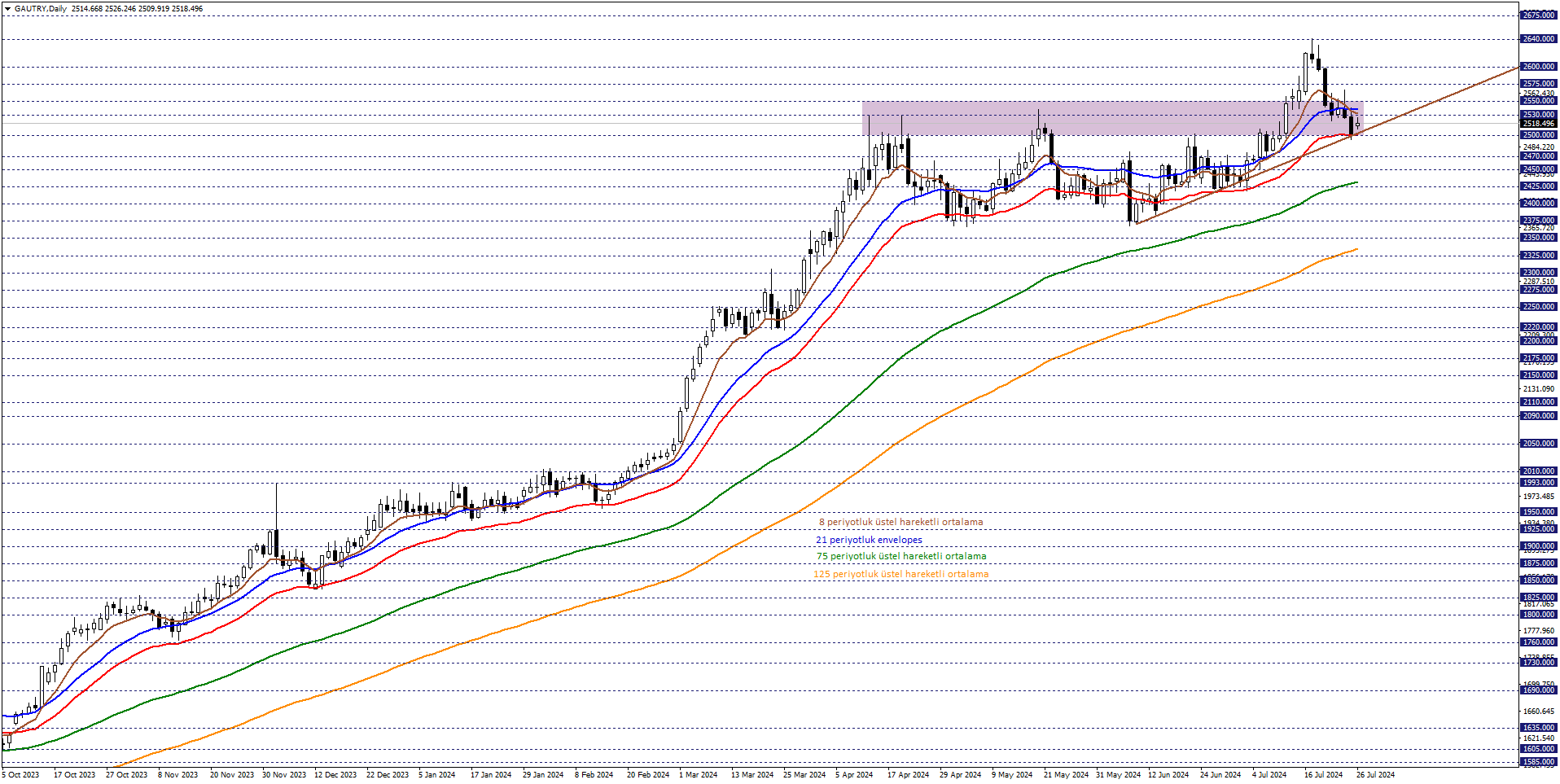1560x784 pixels.
Task: Click the 2150.000 price level label
Action: [x=1538, y=375]
